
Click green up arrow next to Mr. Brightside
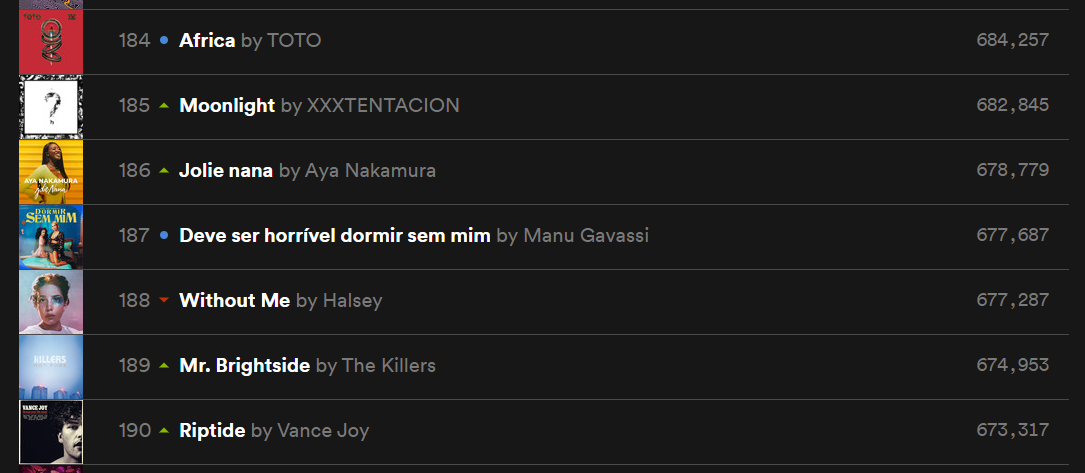(164, 365)
